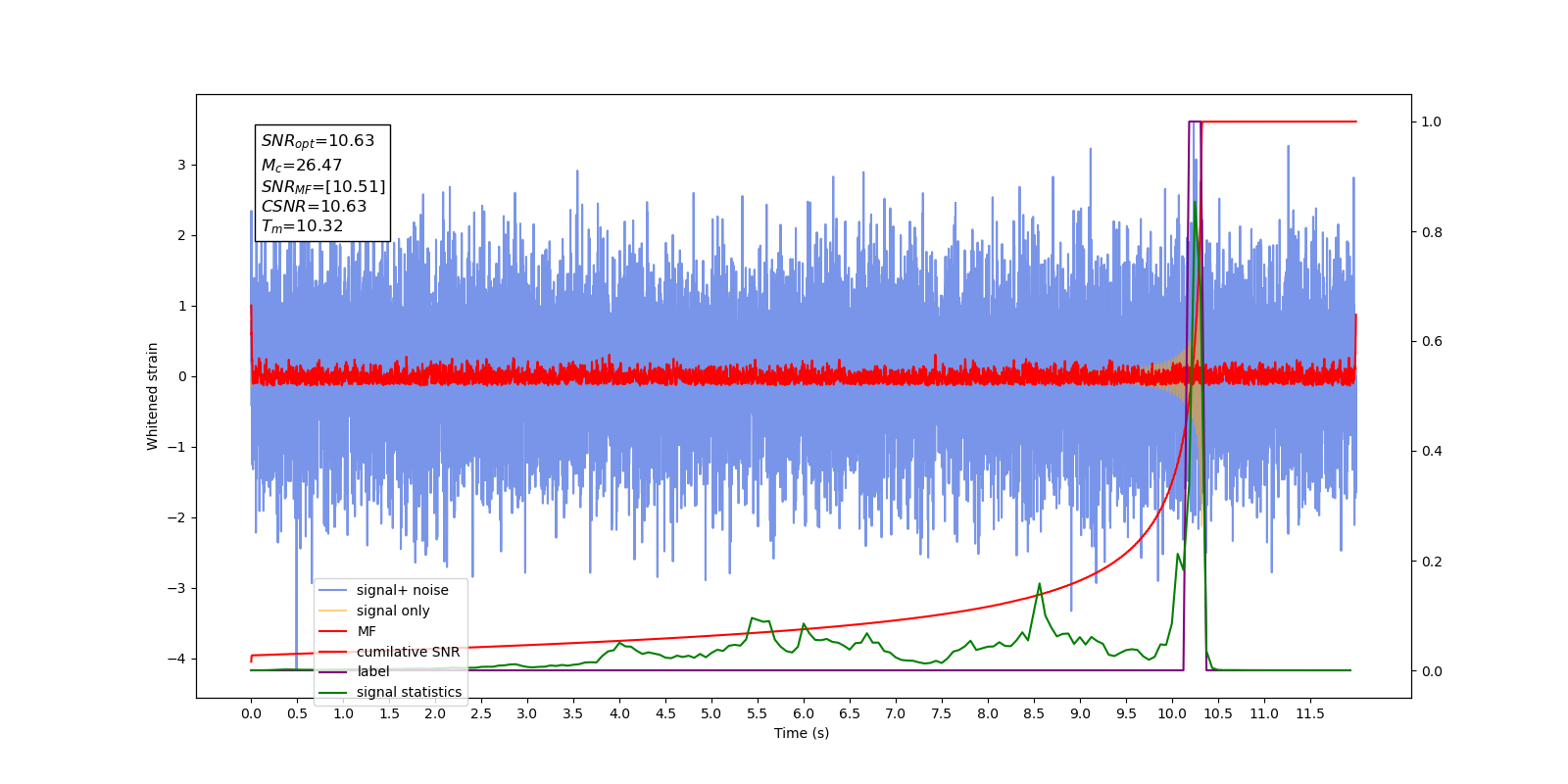Select the SNRMF=[10.51] annotation line
This screenshot has width=1568, height=784.
coord(323,186)
